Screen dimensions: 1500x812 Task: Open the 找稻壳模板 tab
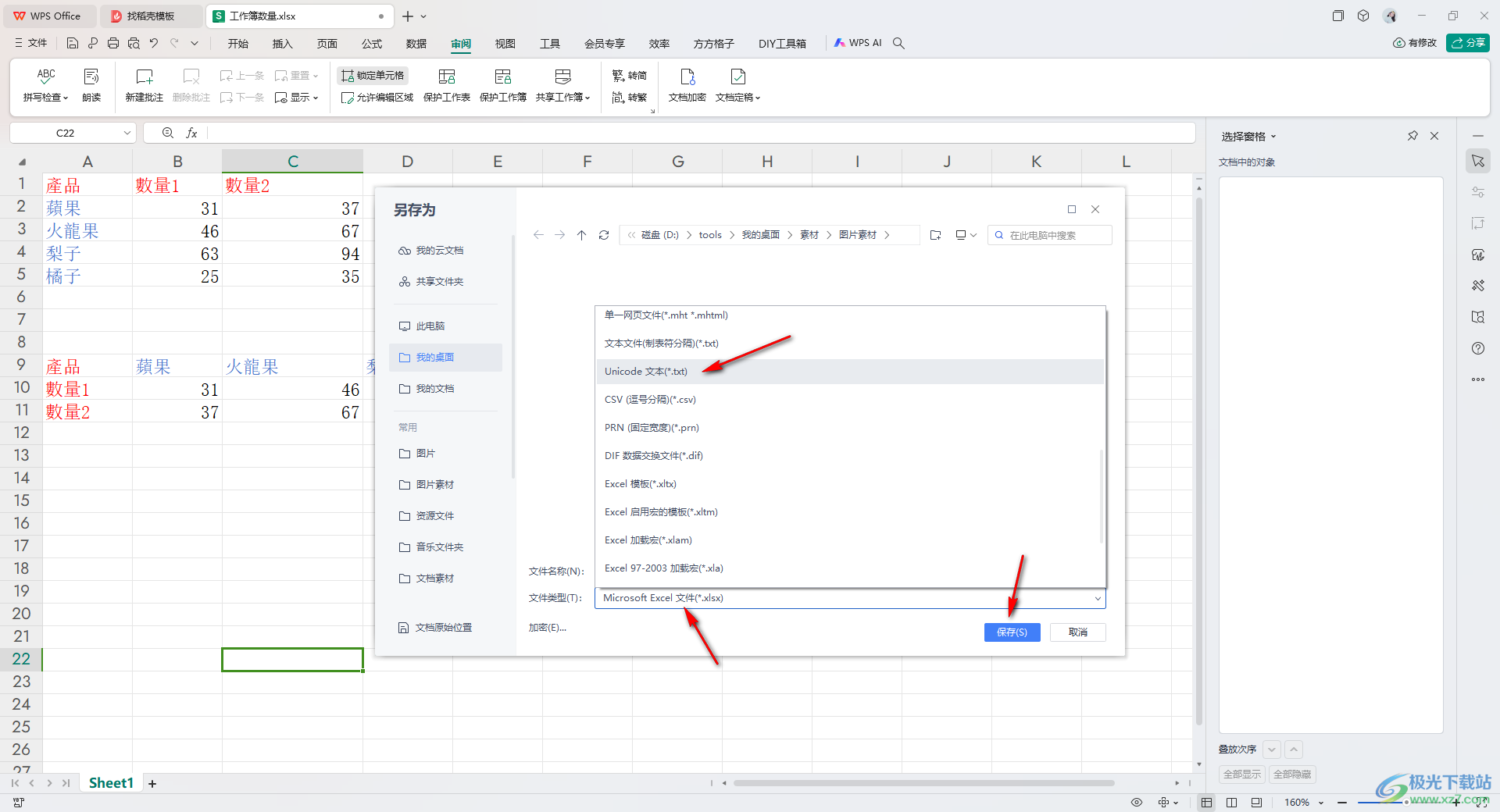(x=152, y=16)
